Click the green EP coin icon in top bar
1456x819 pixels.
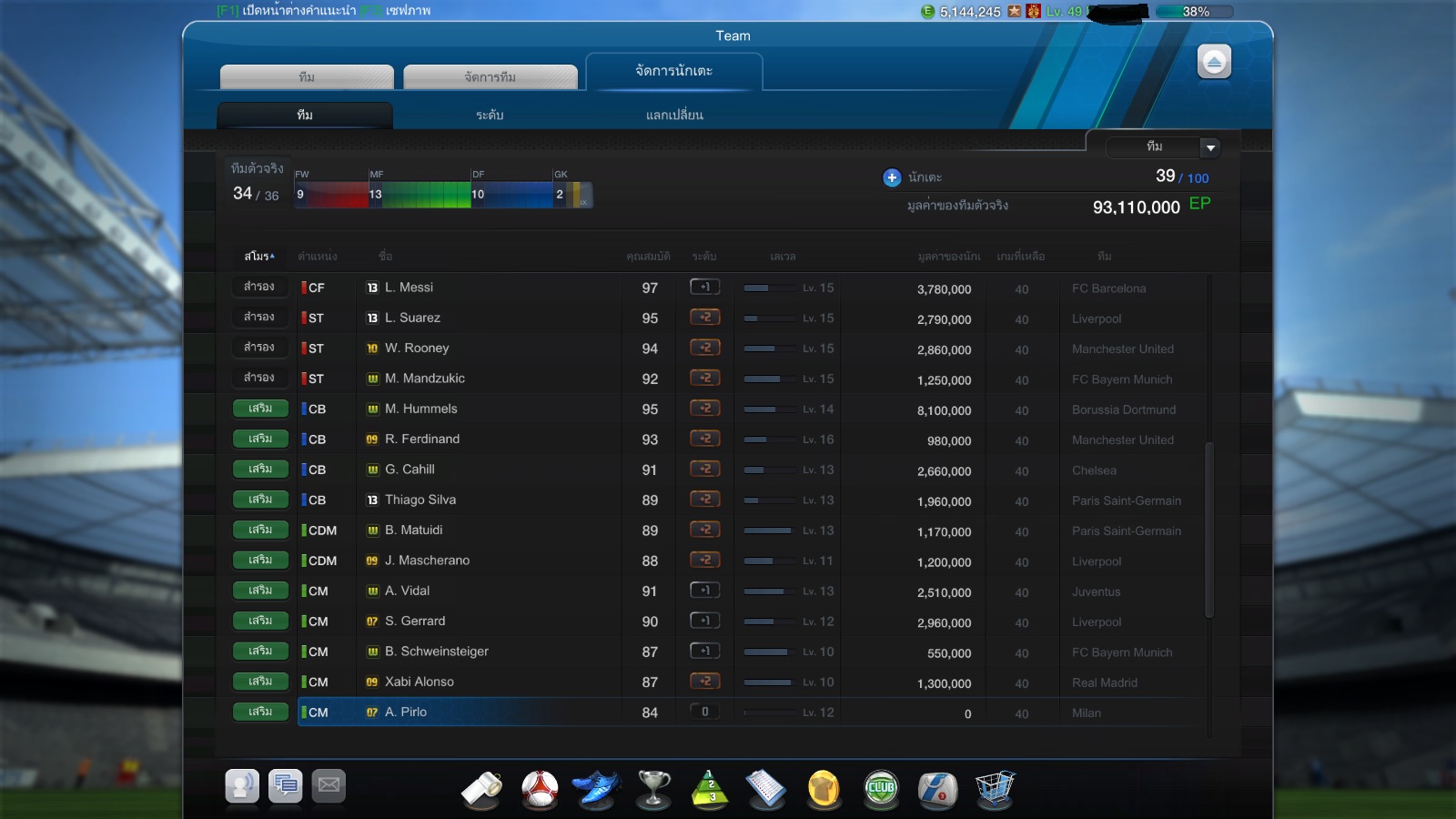[927, 12]
